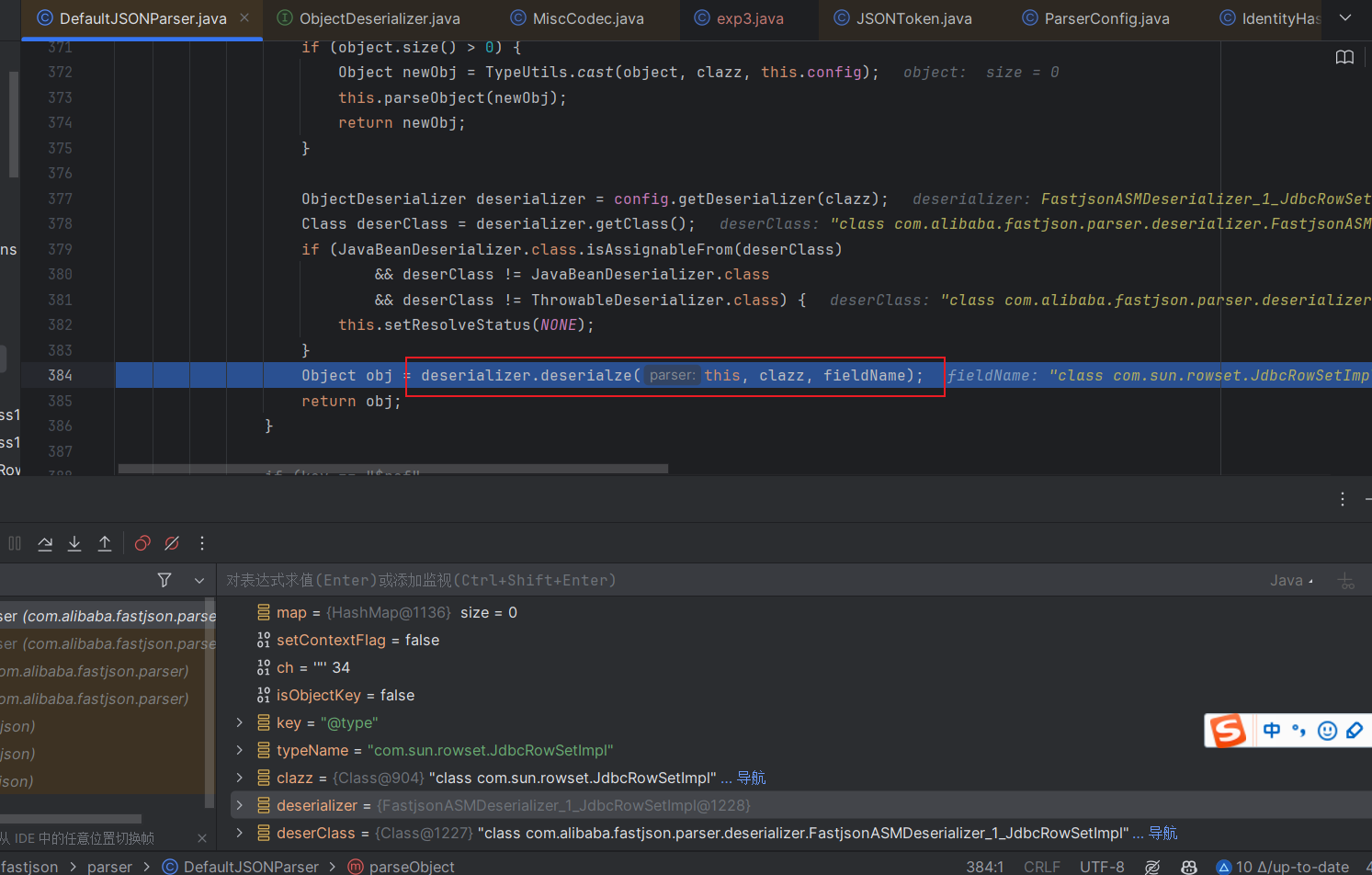The image size is (1372, 875).
Task: Toggle the crossed-eye inspections status icon
Action: coord(1152,867)
